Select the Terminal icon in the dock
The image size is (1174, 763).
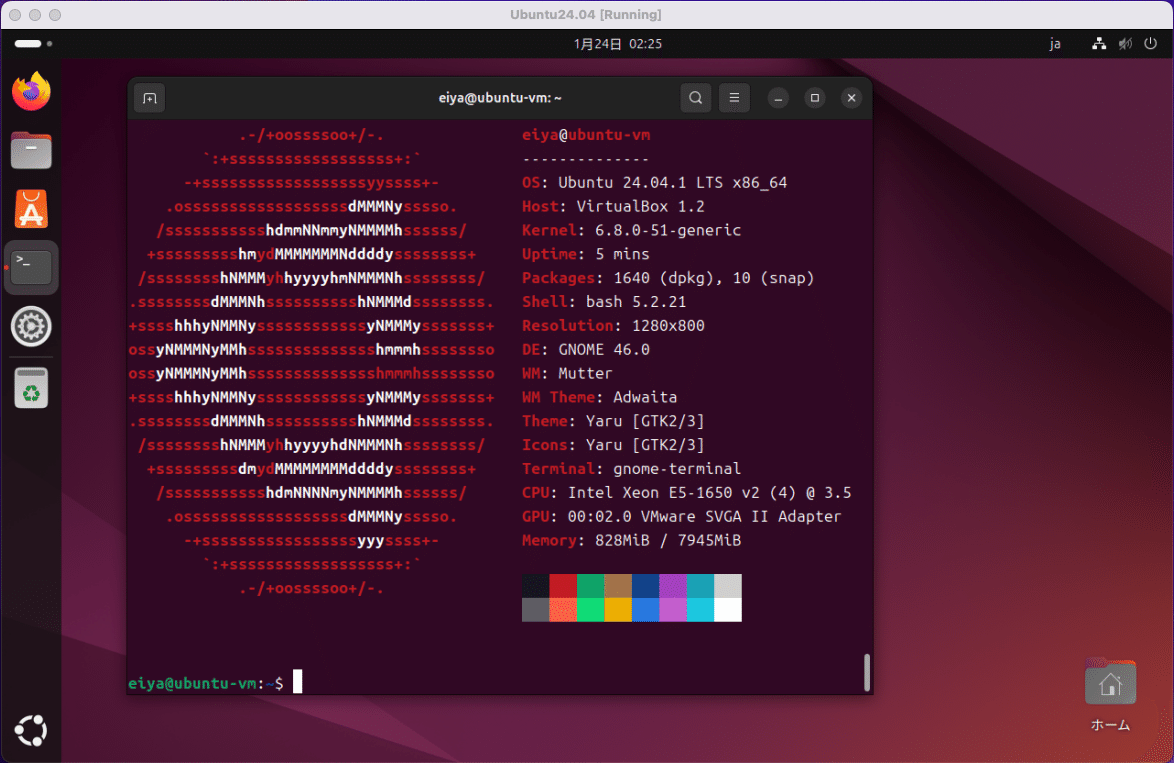click(x=31, y=267)
